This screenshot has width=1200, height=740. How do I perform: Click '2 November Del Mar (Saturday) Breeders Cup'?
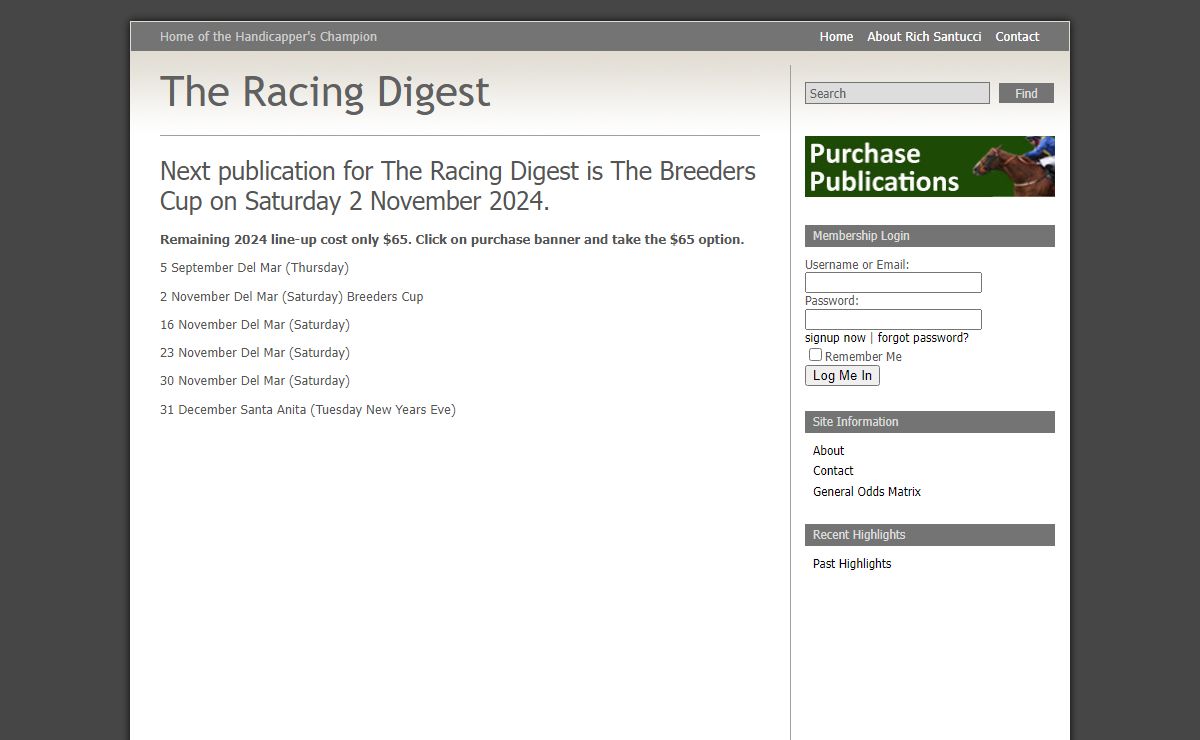(x=291, y=297)
